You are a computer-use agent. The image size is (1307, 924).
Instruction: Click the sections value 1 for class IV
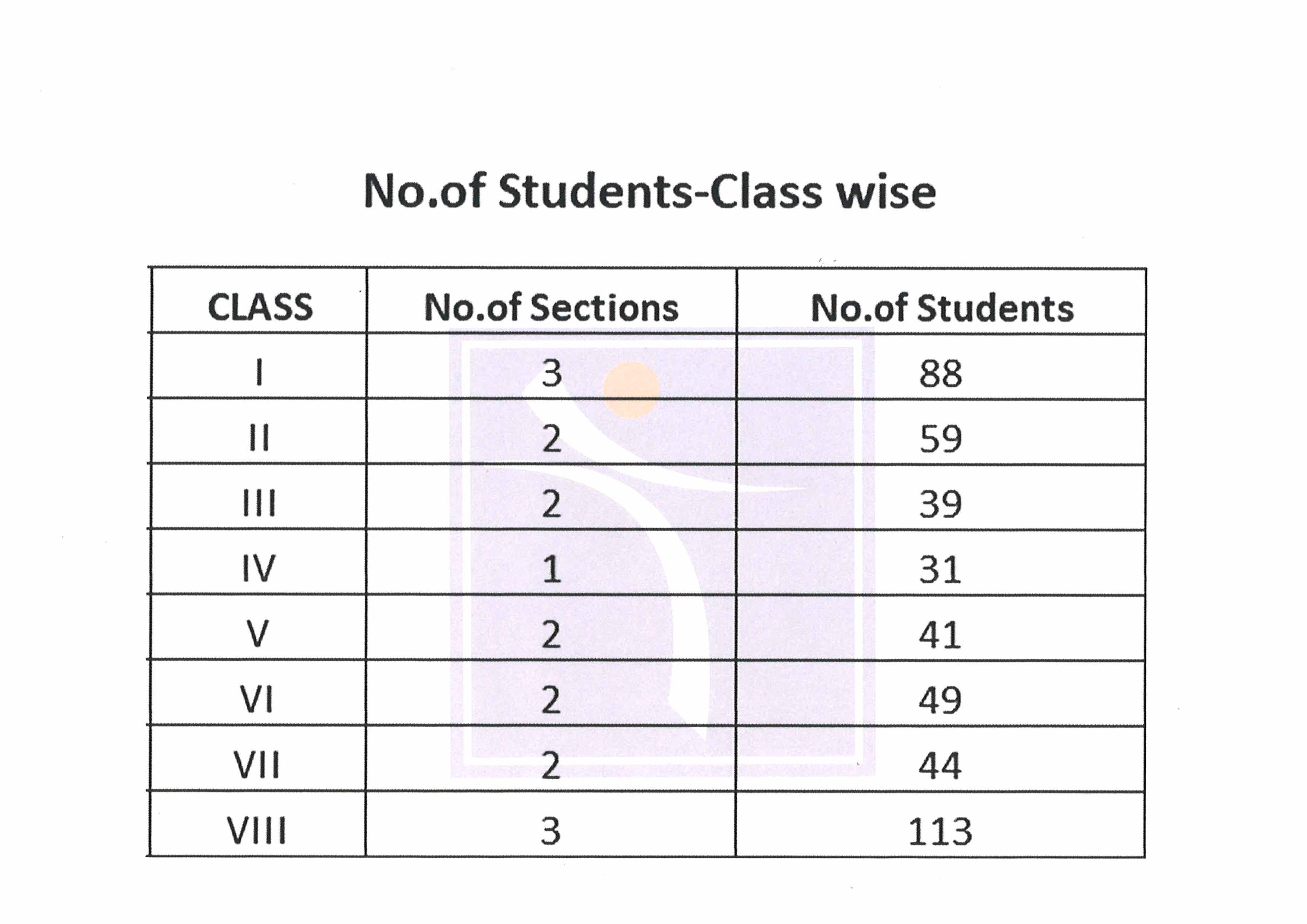tap(552, 569)
